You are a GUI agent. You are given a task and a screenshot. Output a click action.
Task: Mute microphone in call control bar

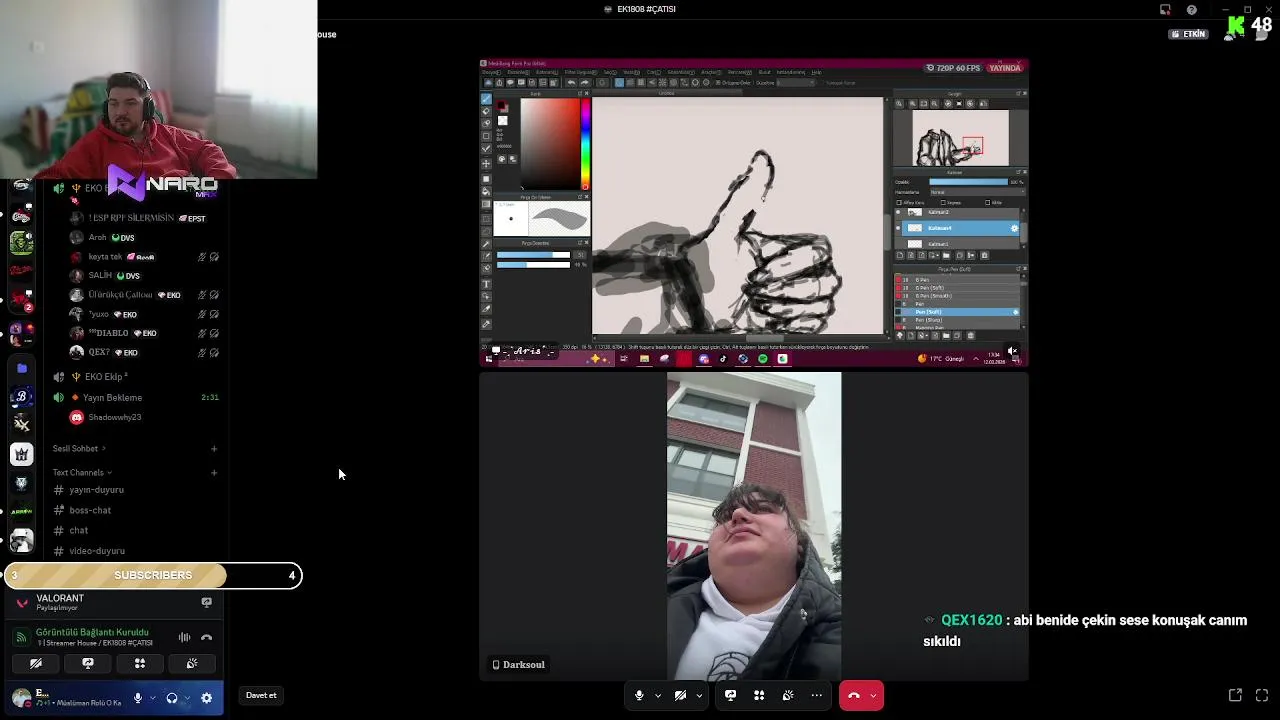[x=639, y=695]
